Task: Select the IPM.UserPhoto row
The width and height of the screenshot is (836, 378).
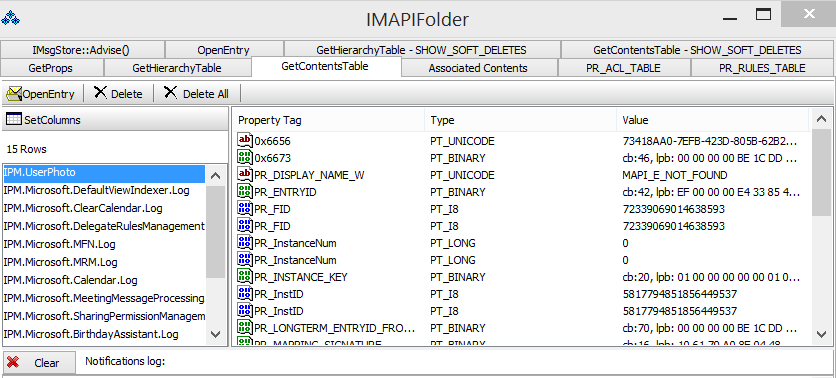Action: [x=103, y=173]
